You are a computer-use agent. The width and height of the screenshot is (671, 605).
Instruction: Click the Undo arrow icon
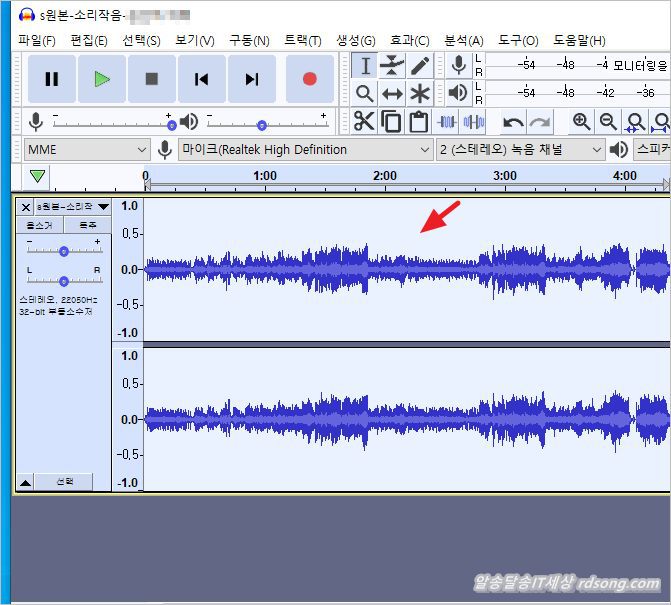[513, 123]
